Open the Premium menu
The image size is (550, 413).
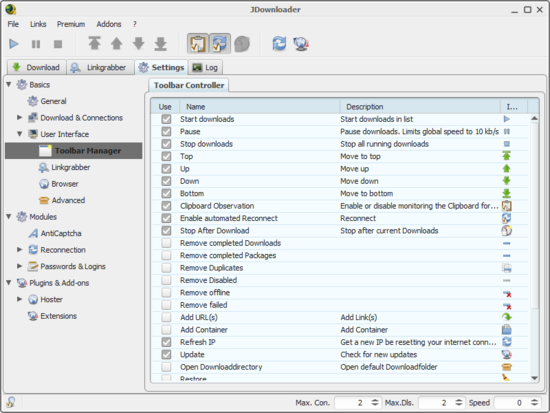[x=71, y=24]
